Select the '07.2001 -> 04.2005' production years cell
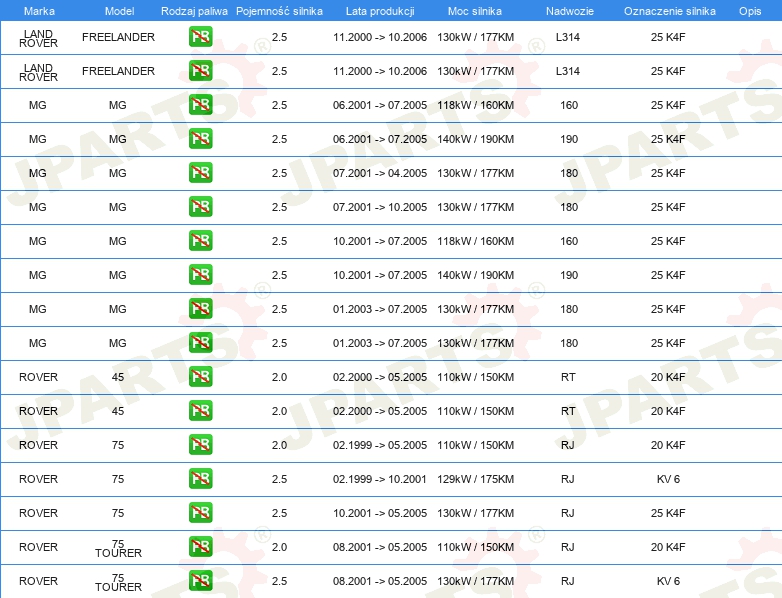This screenshot has height=598, width=782. pos(380,173)
